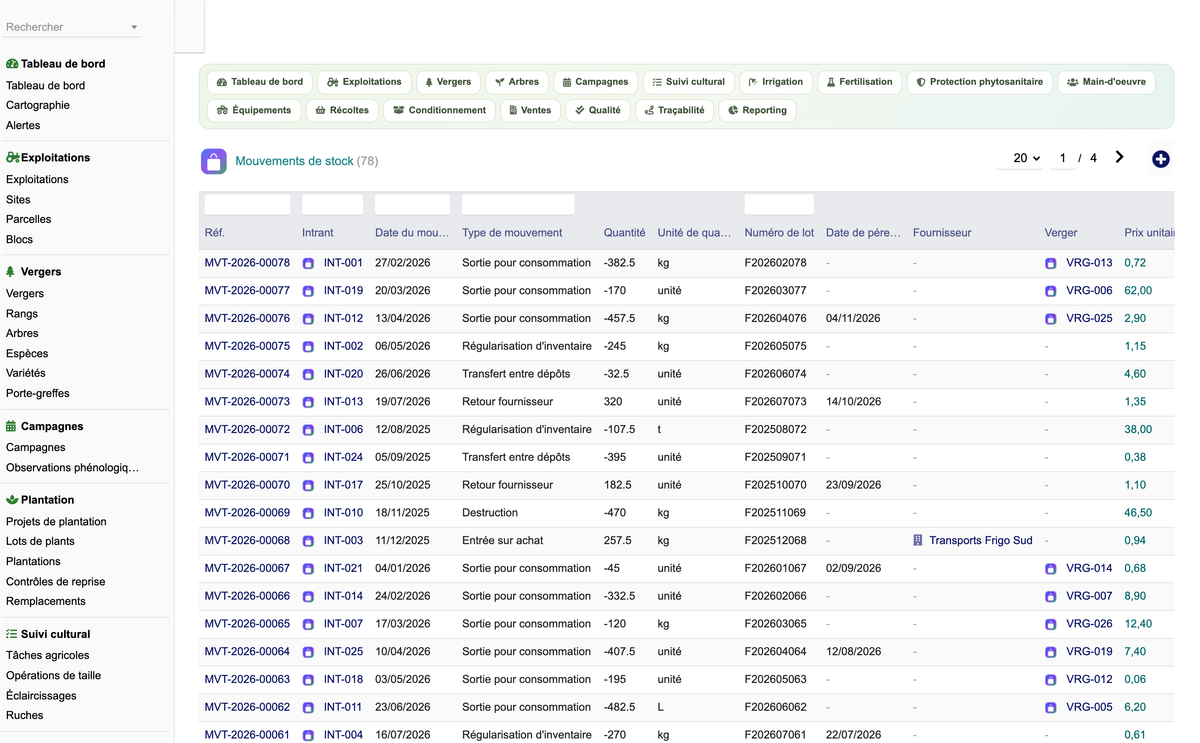Open the Conditionnement tab
1200x743 pixels.
[440, 110]
